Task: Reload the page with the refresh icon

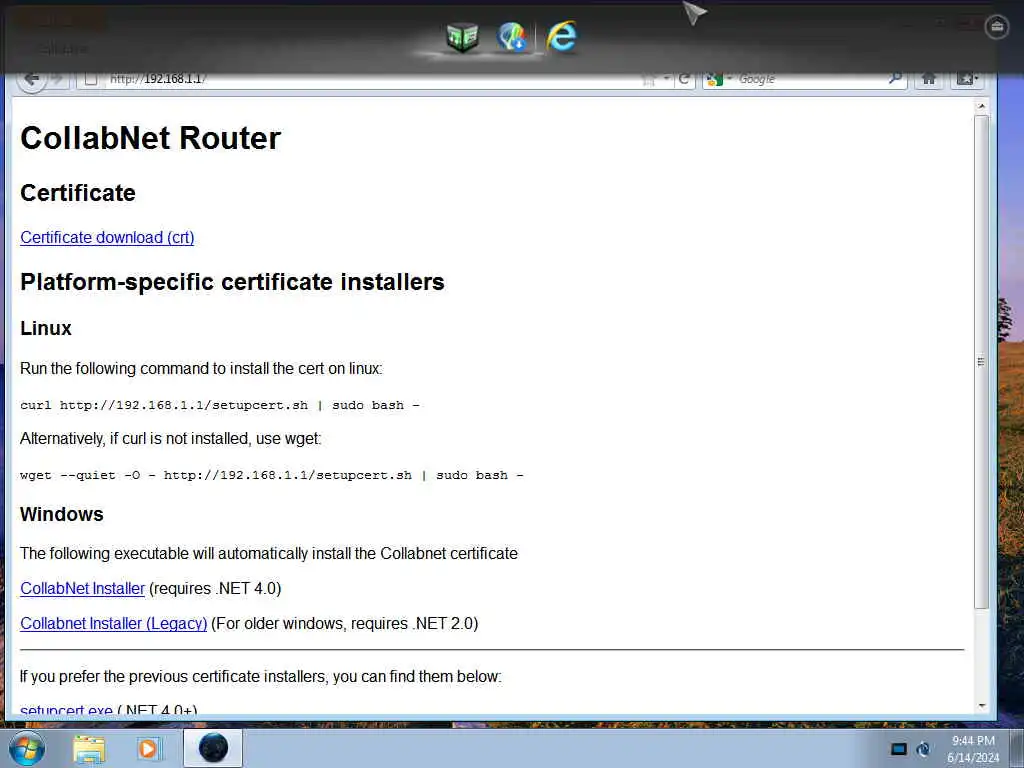Action: pyautogui.click(x=684, y=79)
